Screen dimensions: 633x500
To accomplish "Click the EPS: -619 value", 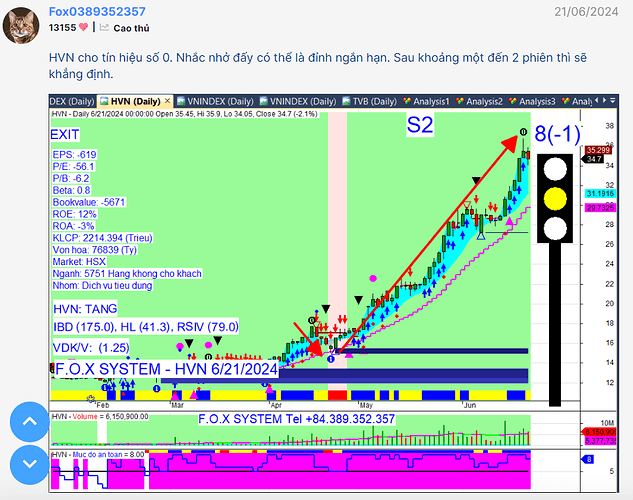I will pyautogui.click(x=74, y=155).
